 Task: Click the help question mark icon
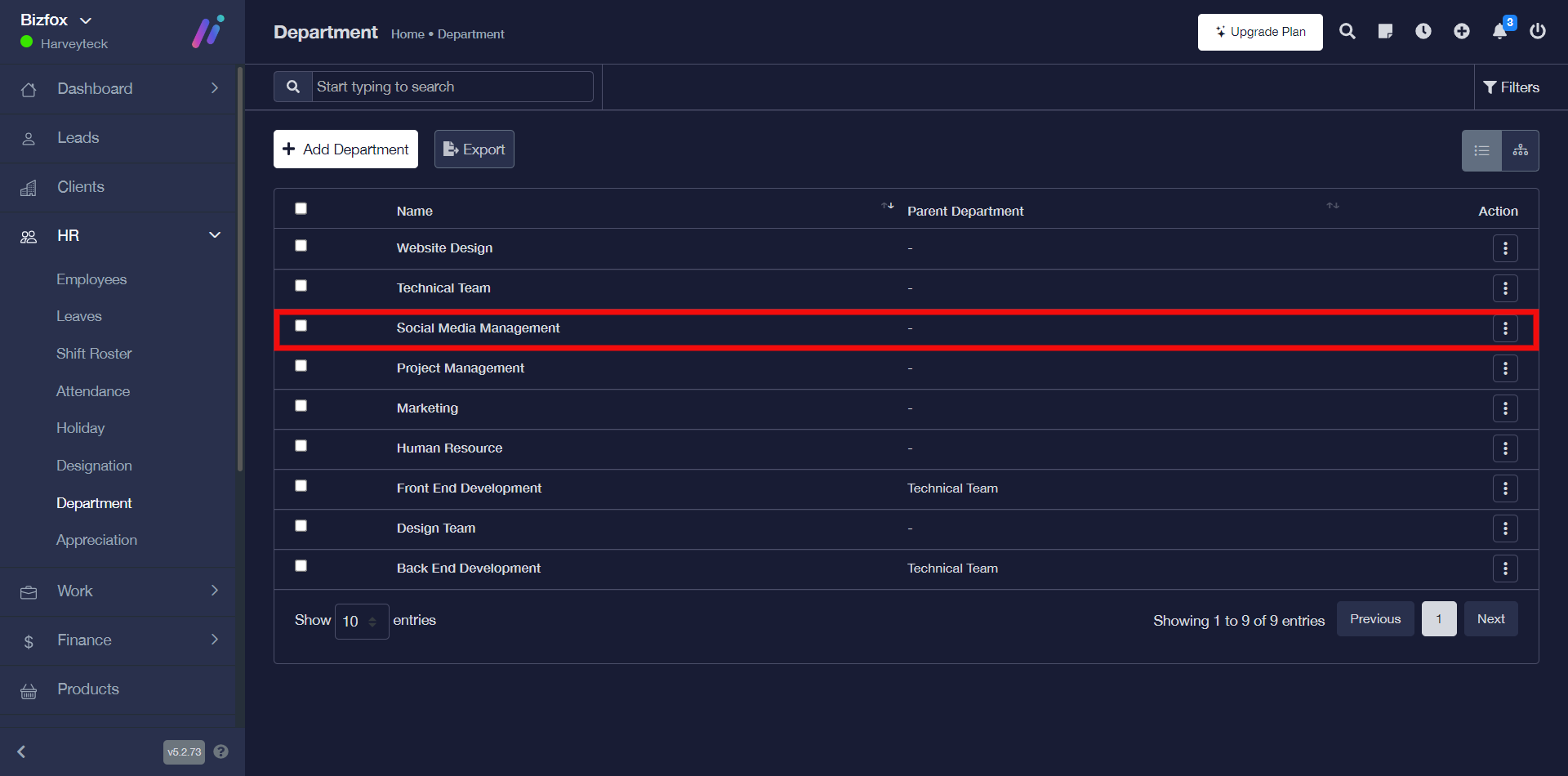coord(220,751)
